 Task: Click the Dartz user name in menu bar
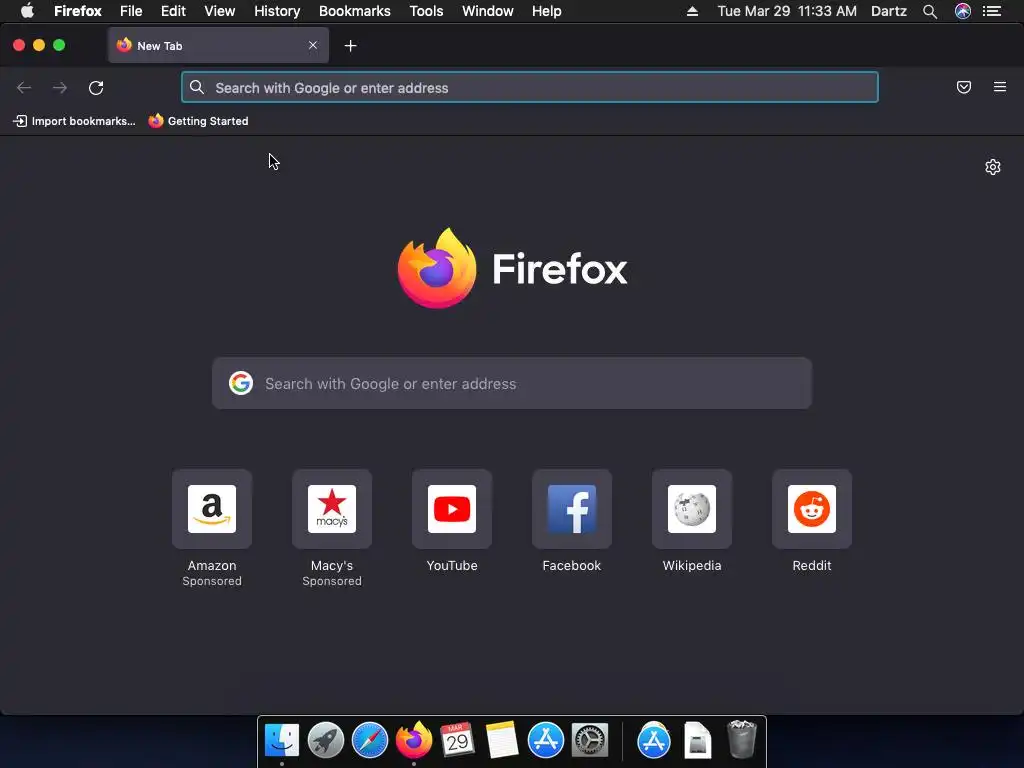(x=889, y=11)
